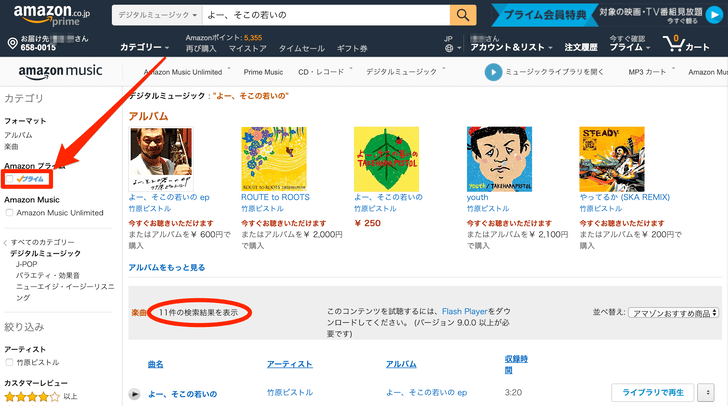Click ライブラリで再生 button
The height and width of the screenshot is (406, 728).
[652, 393]
